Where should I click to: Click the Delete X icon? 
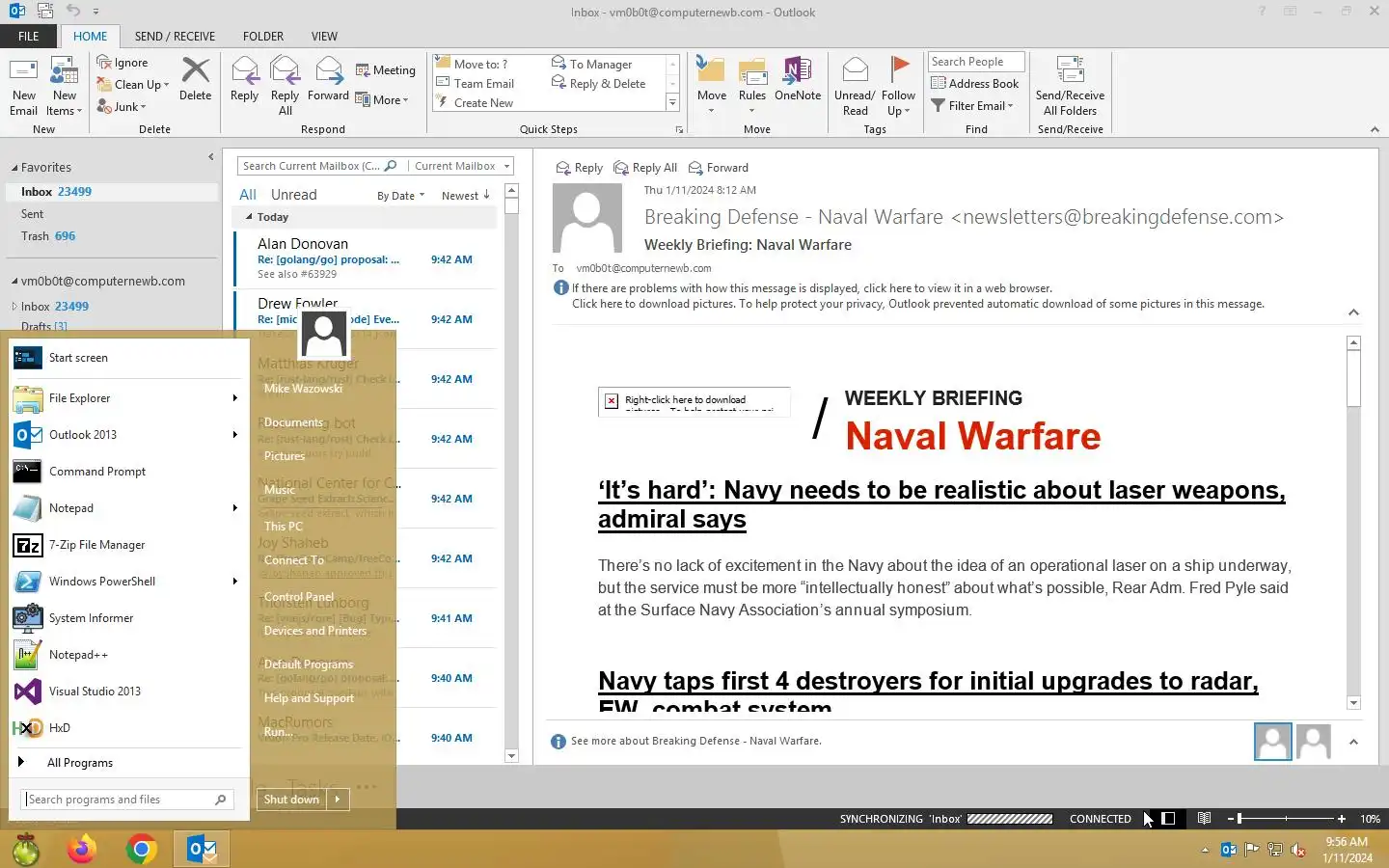click(x=196, y=70)
